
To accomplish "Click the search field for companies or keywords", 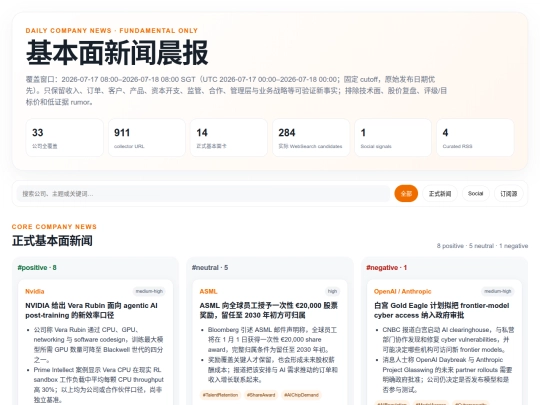I will (203, 194).
